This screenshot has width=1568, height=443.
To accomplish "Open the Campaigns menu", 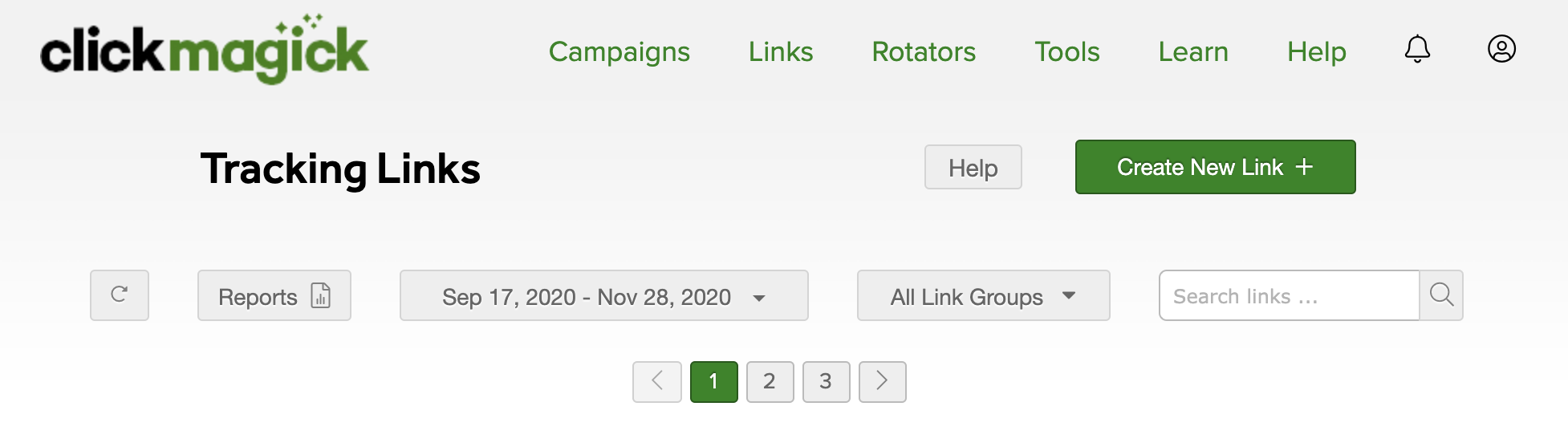I will [x=619, y=52].
